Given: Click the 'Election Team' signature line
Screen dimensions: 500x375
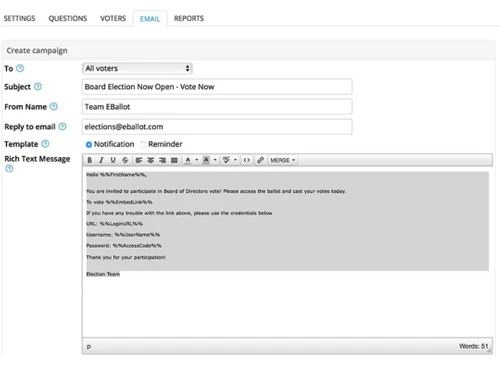Looking at the screenshot, I should [x=103, y=274].
